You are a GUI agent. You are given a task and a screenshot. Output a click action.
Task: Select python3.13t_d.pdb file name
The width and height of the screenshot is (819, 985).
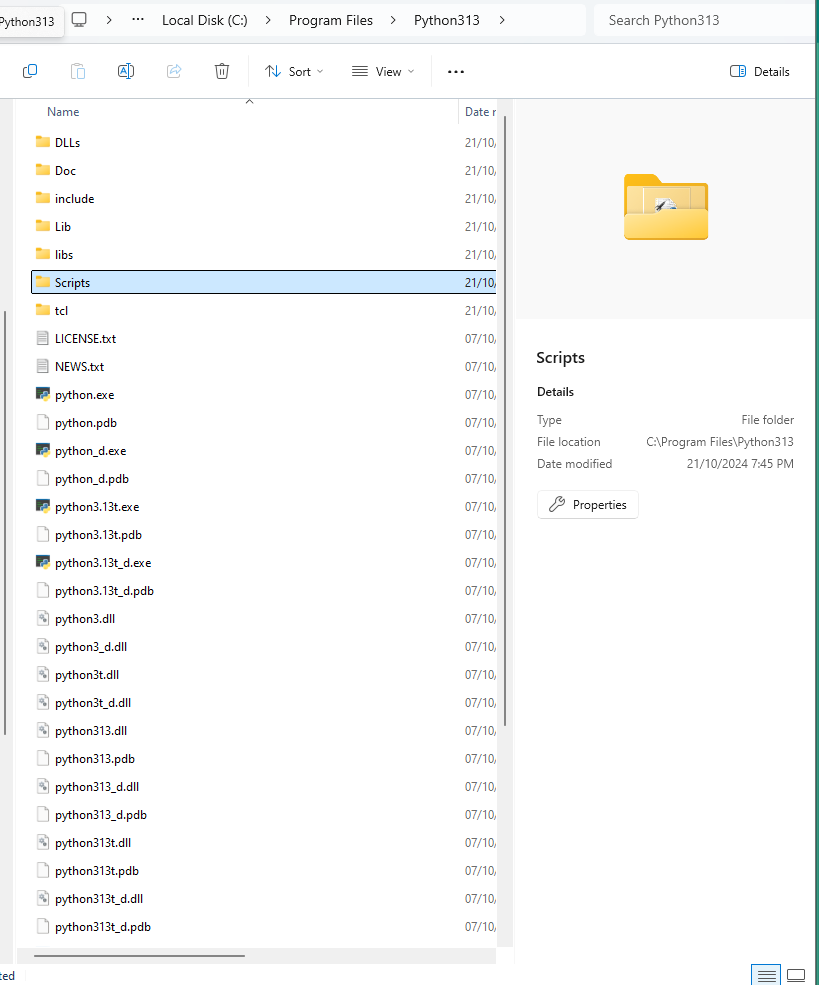point(104,590)
